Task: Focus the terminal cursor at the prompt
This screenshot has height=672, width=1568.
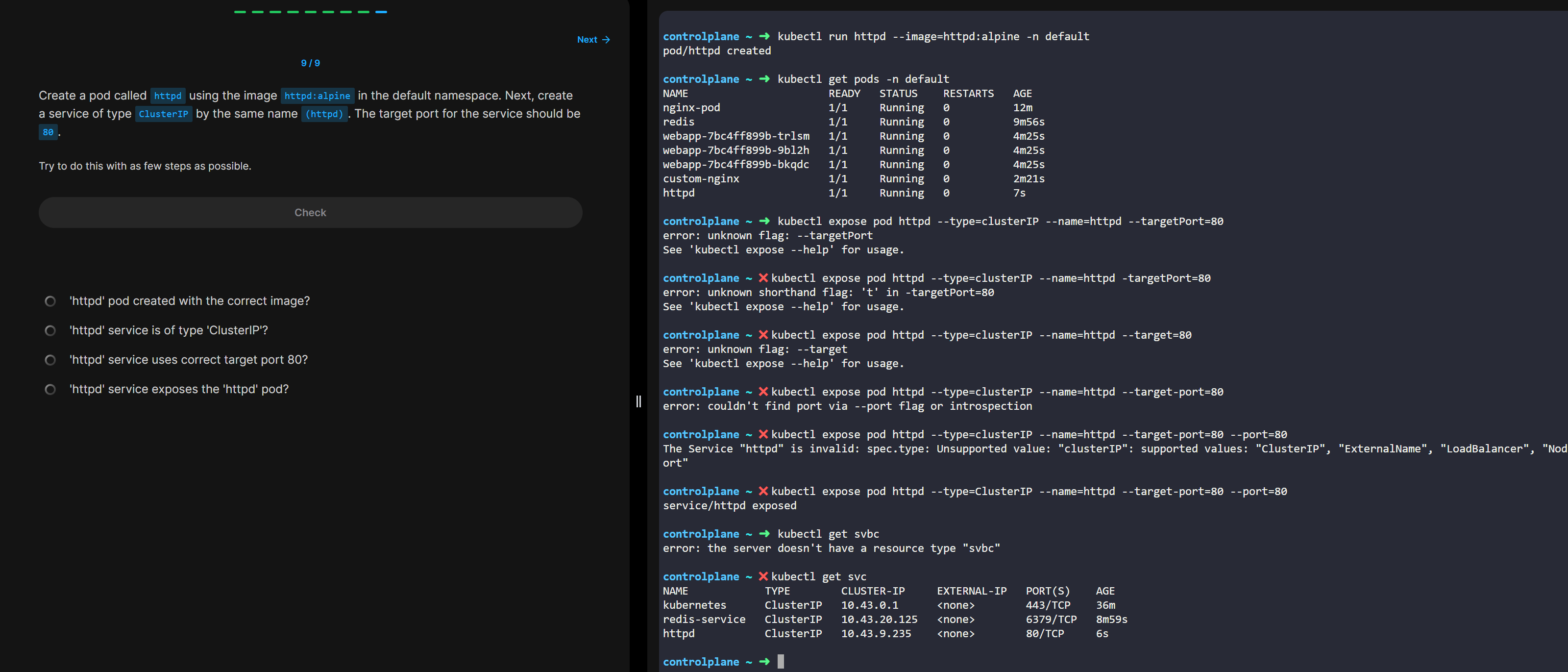Action: pos(781,661)
